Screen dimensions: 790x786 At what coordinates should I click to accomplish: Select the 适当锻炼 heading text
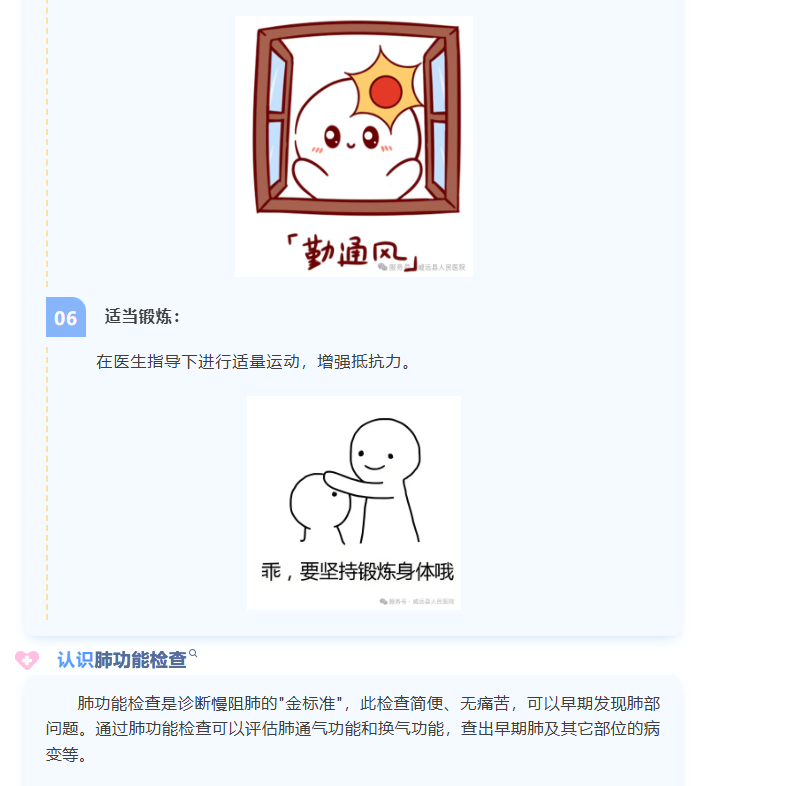tap(142, 317)
